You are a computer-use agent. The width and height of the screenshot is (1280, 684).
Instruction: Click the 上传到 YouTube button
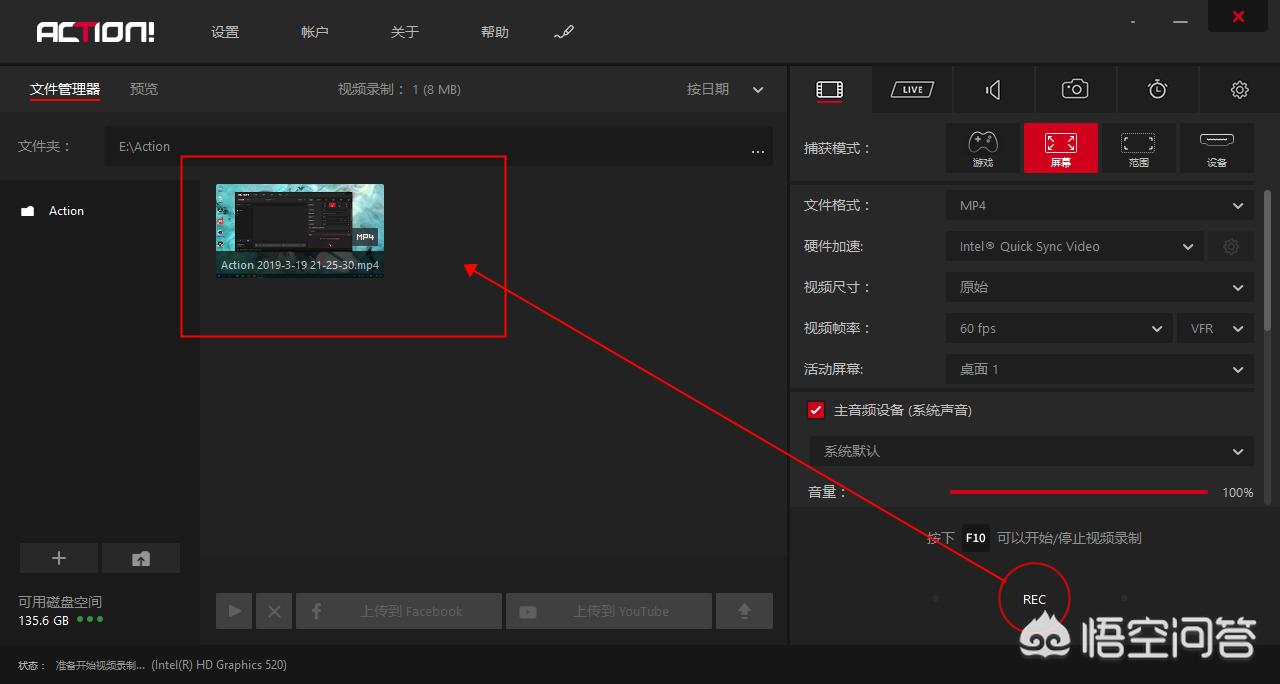point(608,611)
